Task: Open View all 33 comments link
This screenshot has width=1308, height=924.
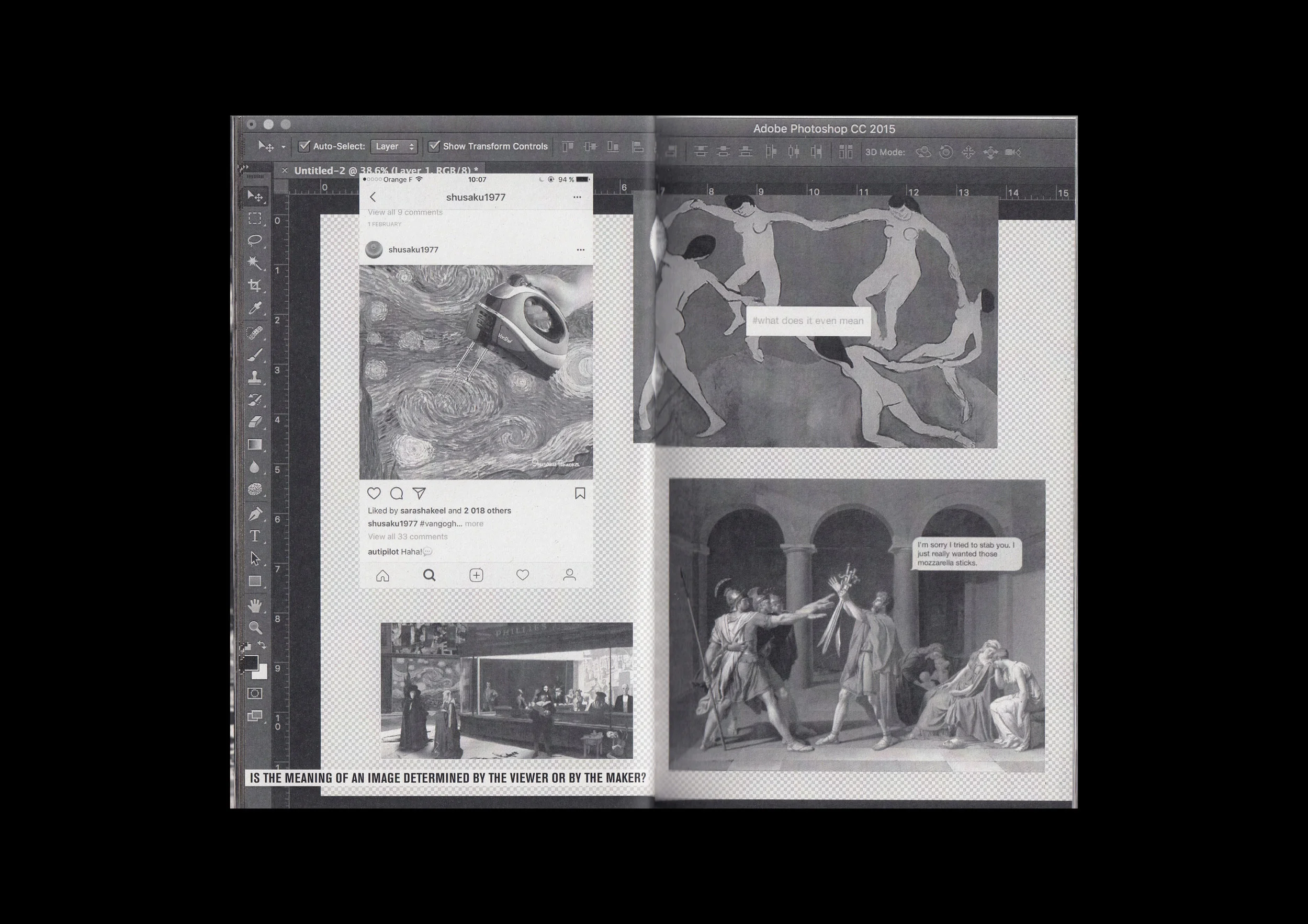Action: pos(408,537)
